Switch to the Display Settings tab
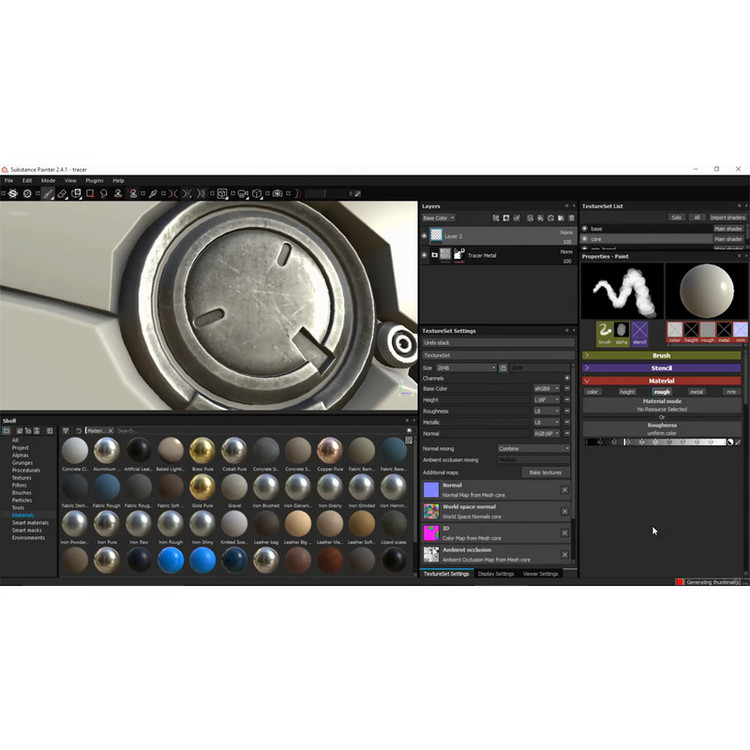Screen dimensions: 750x750 point(496,574)
